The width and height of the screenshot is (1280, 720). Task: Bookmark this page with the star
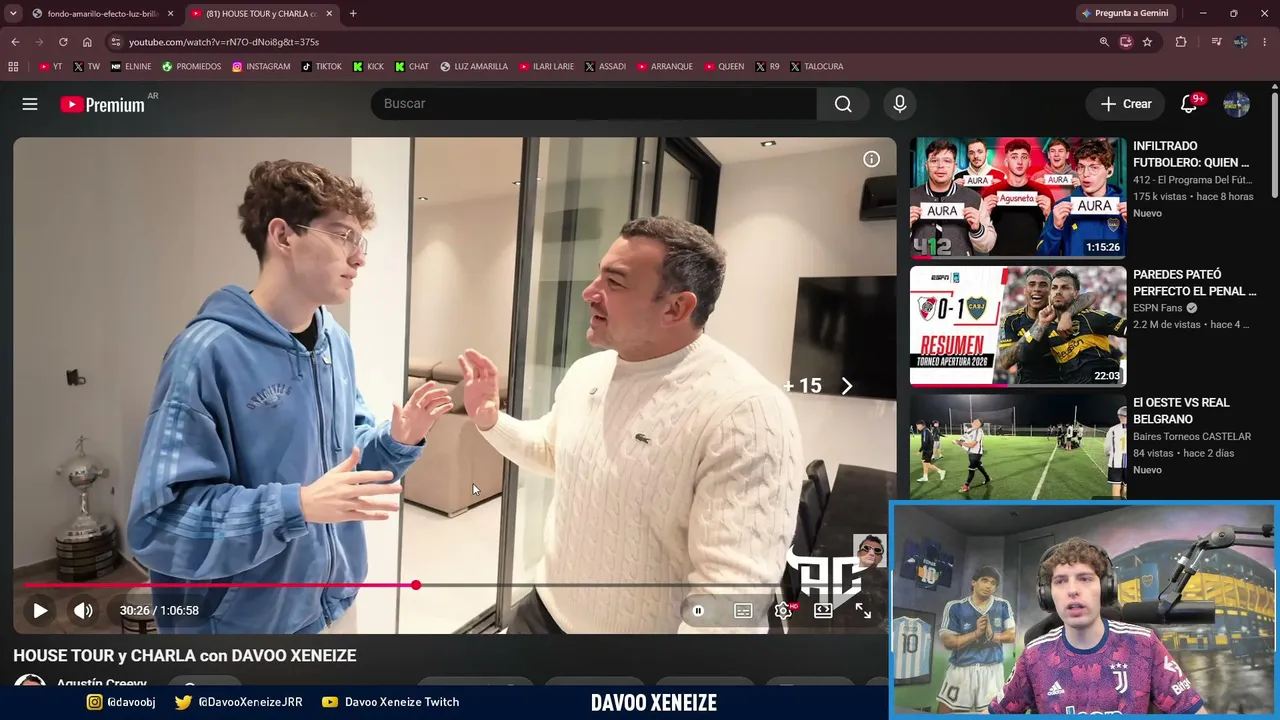click(1147, 42)
